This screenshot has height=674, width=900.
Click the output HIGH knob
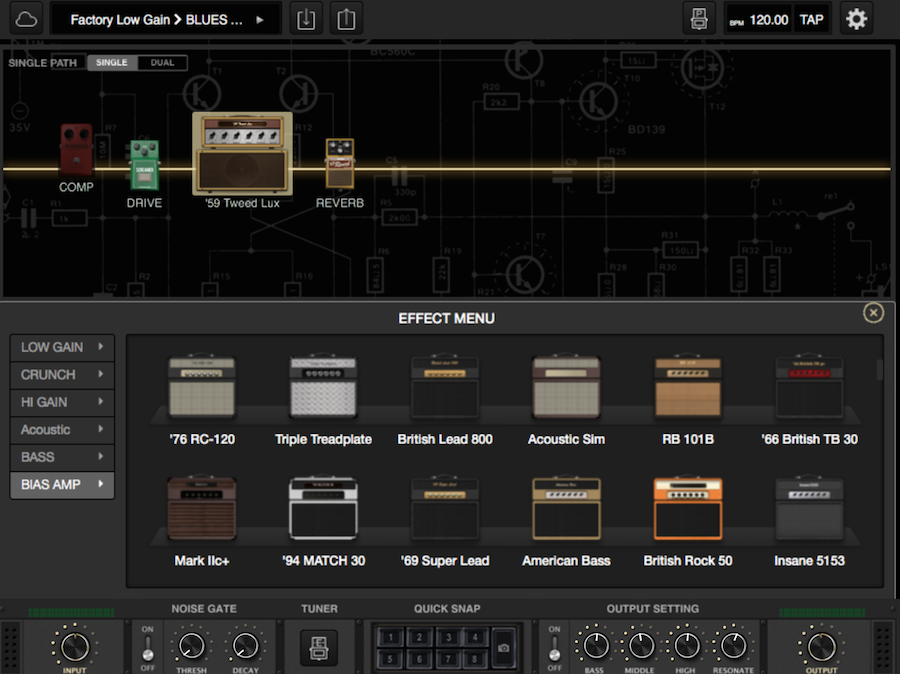tap(686, 646)
